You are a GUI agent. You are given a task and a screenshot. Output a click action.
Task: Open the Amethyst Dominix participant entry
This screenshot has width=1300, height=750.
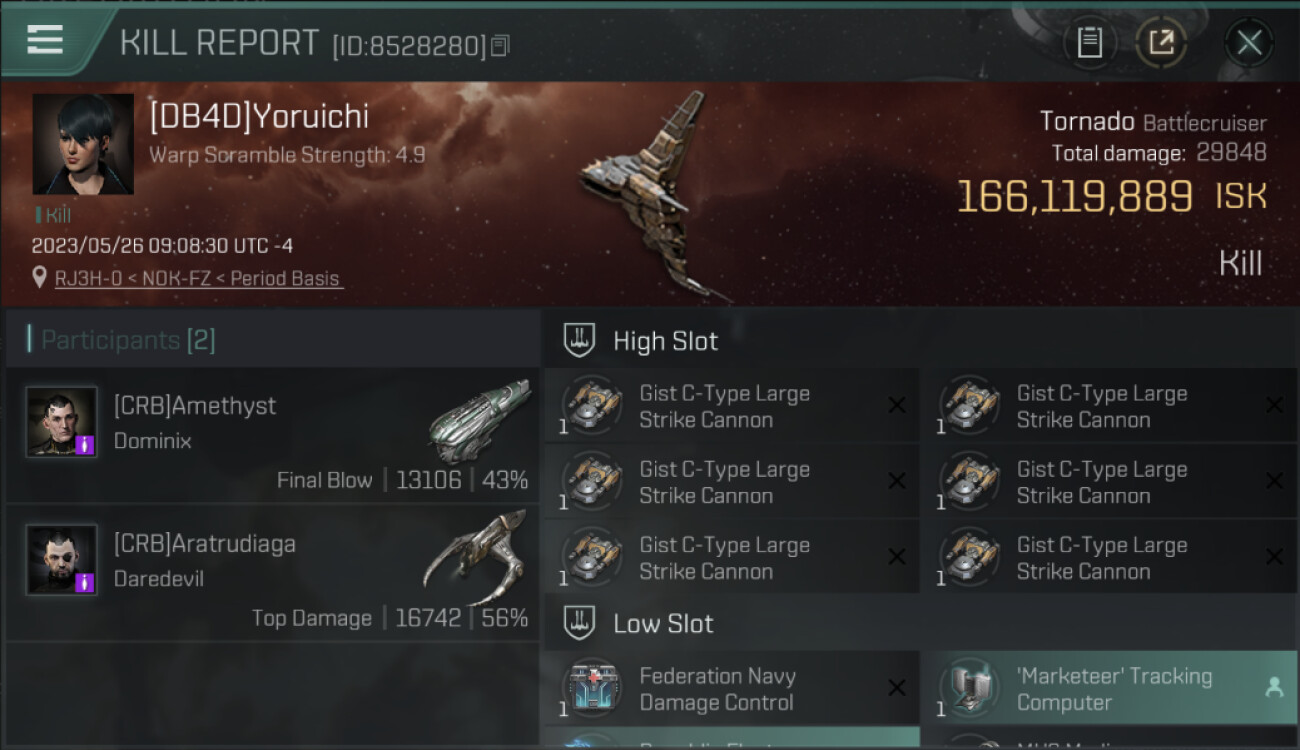point(273,434)
